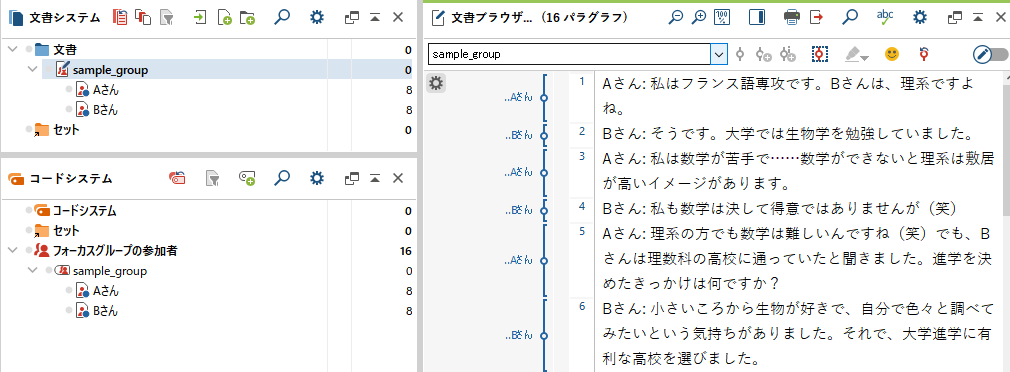Run spell check with the abc icon

click(x=886, y=17)
